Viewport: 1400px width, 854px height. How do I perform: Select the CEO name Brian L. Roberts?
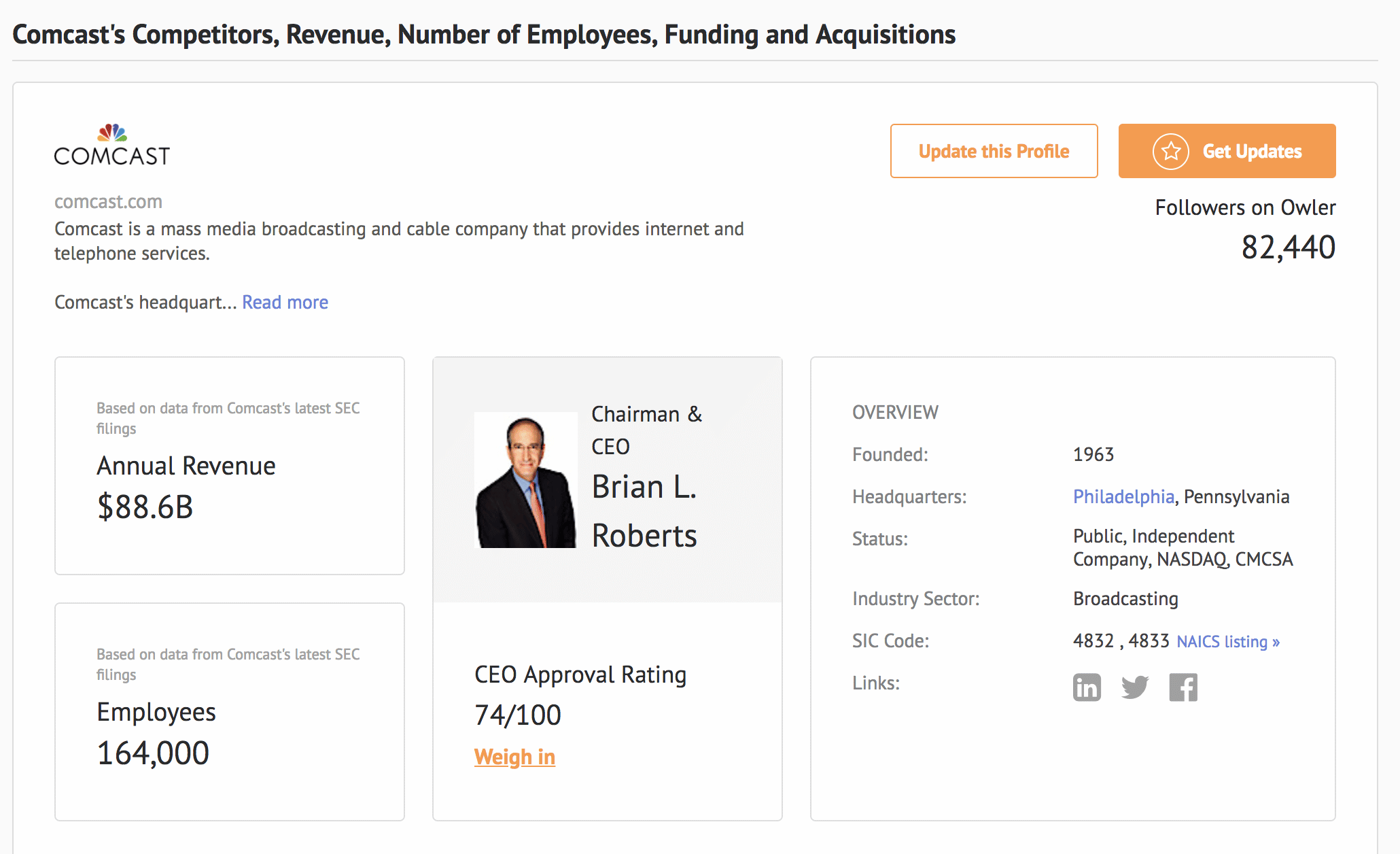tap(644, 511)
